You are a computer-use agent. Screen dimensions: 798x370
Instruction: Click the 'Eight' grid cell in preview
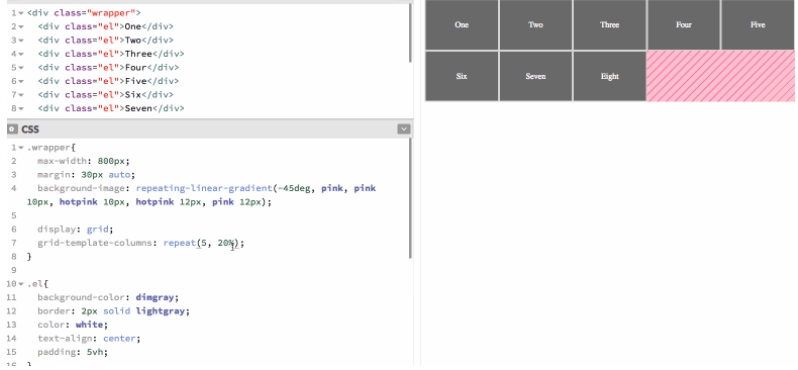point(610,76)
